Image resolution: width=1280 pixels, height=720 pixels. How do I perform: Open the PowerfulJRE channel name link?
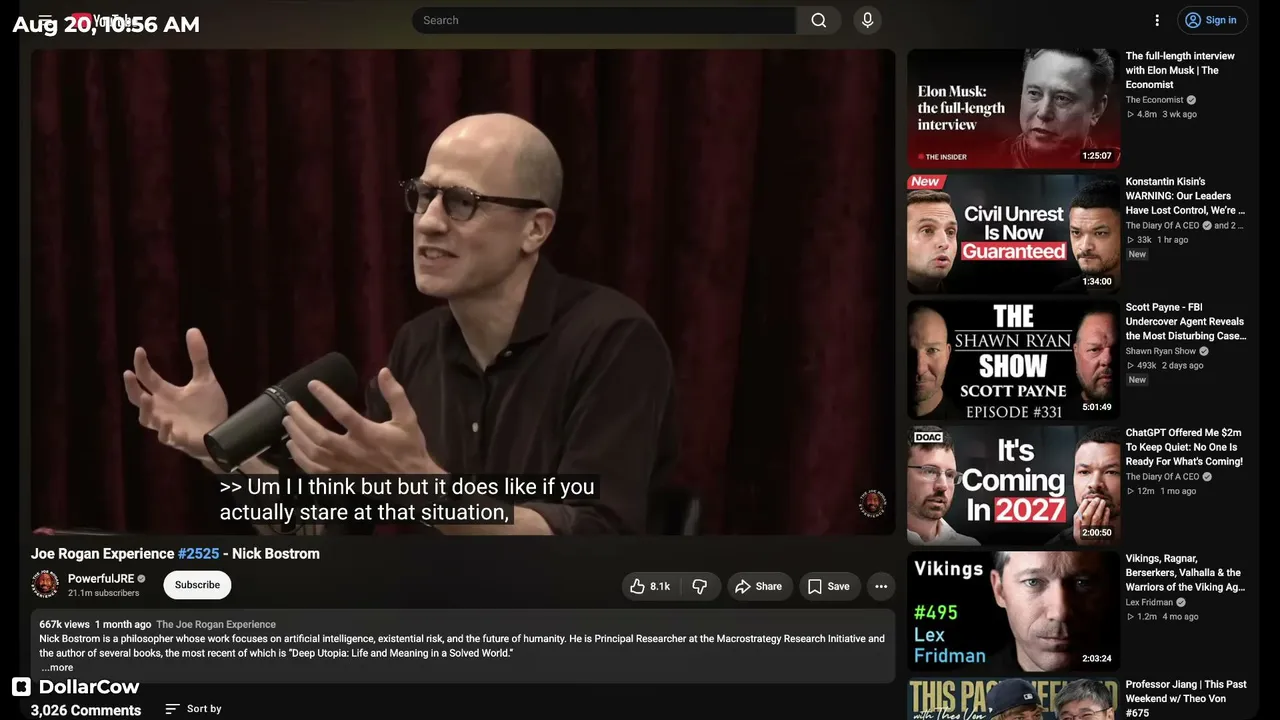coord(101,579)
